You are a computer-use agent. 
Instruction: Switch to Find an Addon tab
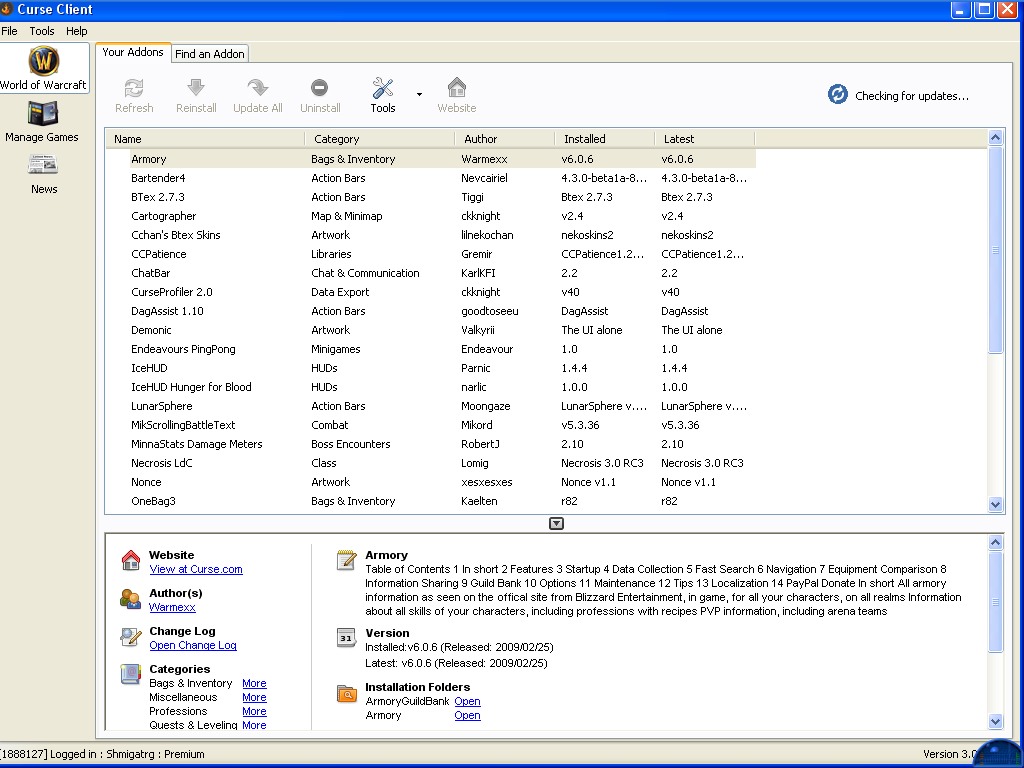point(210,54)
